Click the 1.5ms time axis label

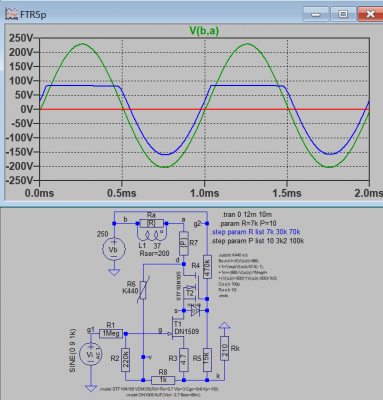pyautogui.click(x=287, y=193)
